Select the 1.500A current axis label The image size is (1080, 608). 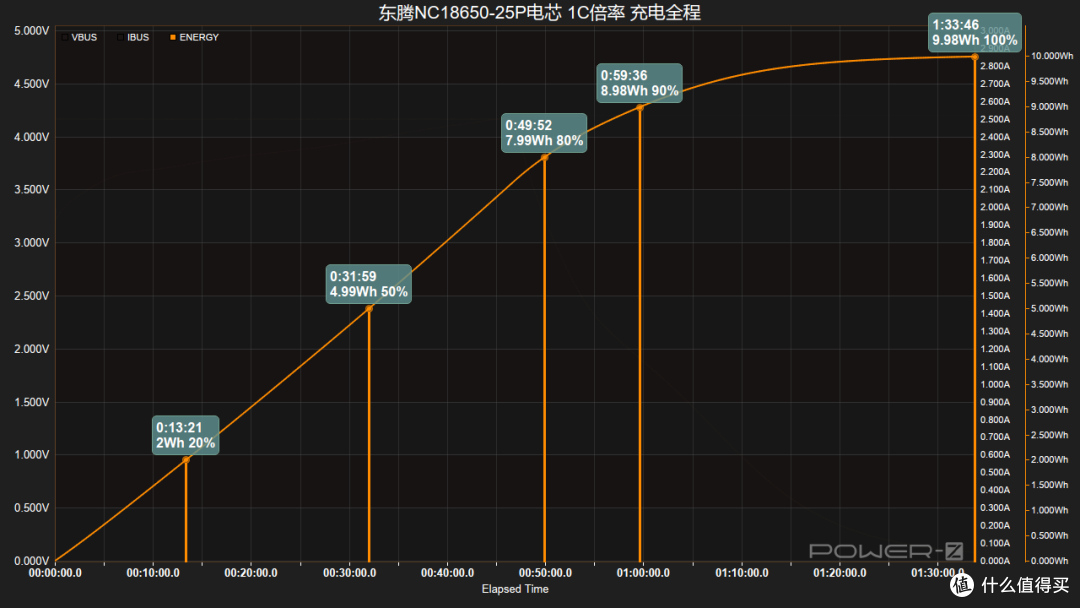coord(995,295)
